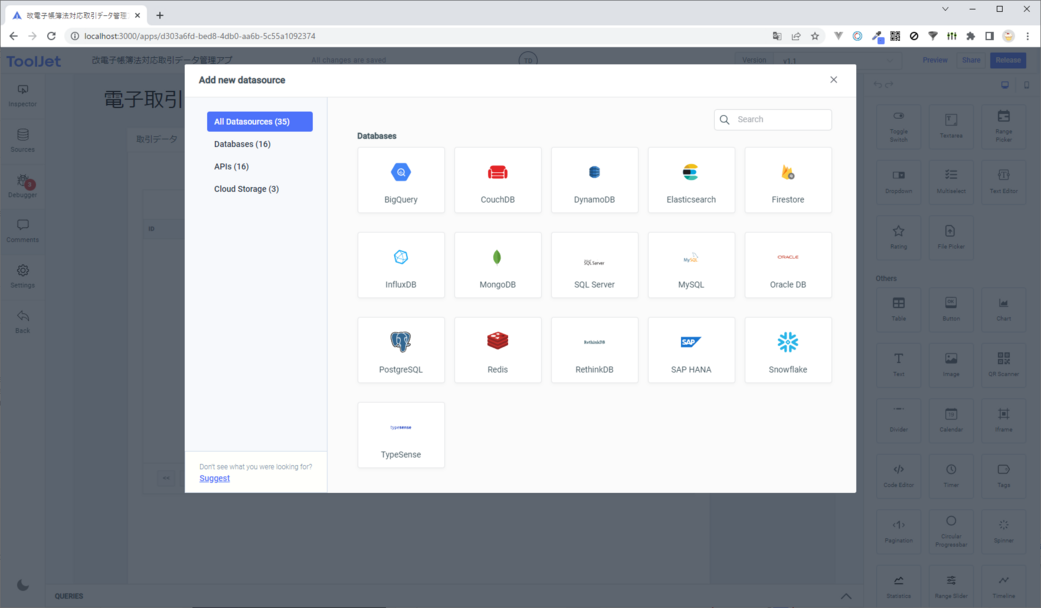Select the Code Editor widget

(x=898, y=475)
